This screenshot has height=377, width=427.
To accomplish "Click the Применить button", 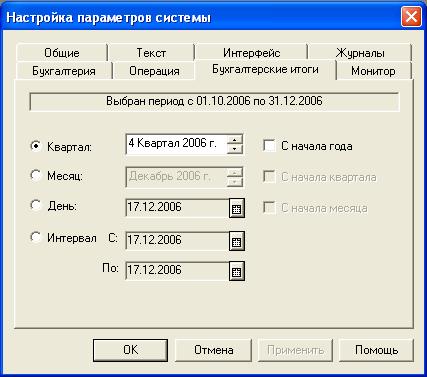I will pyautogui.click(x=295, y=350).
